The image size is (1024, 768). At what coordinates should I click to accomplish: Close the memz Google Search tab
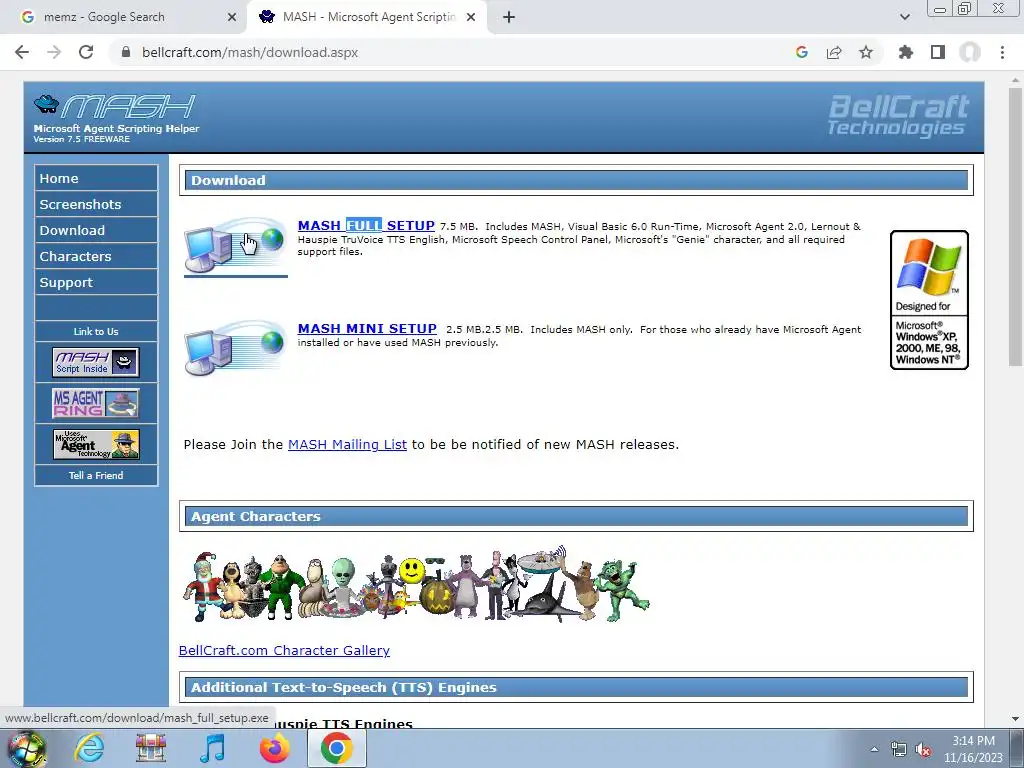pyautogui.click(x=232, y=17)
